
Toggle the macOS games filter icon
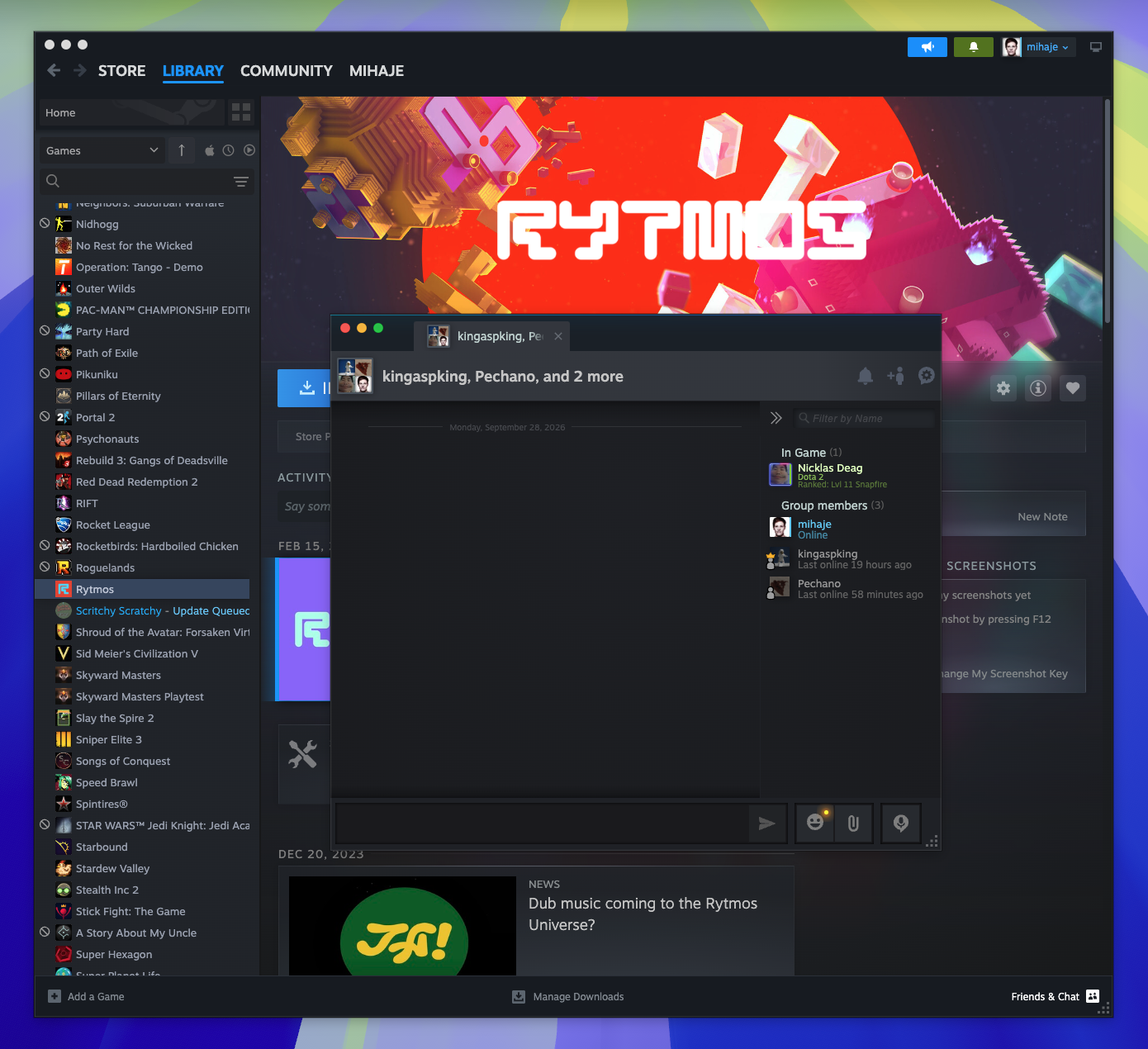pos(210,150)
